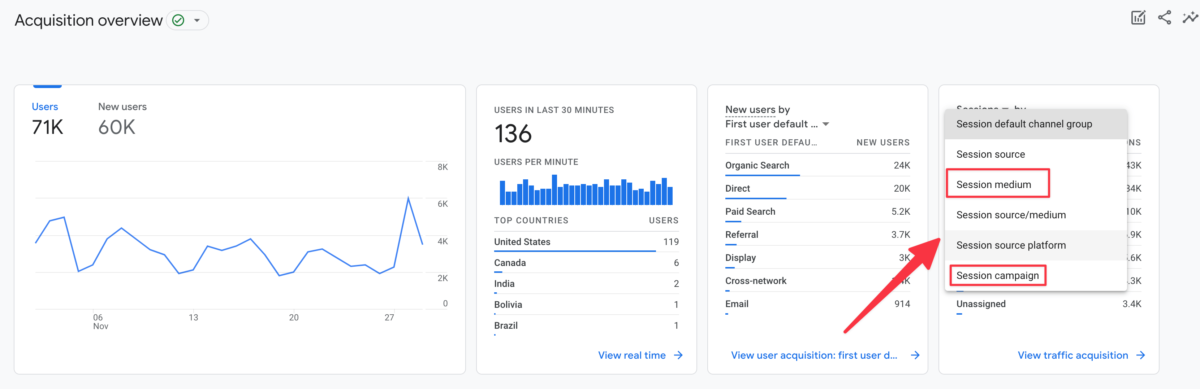Viewport: 1200px width, 389px height.
Task: Click the Bolivia country row
Action: point(586,305)
